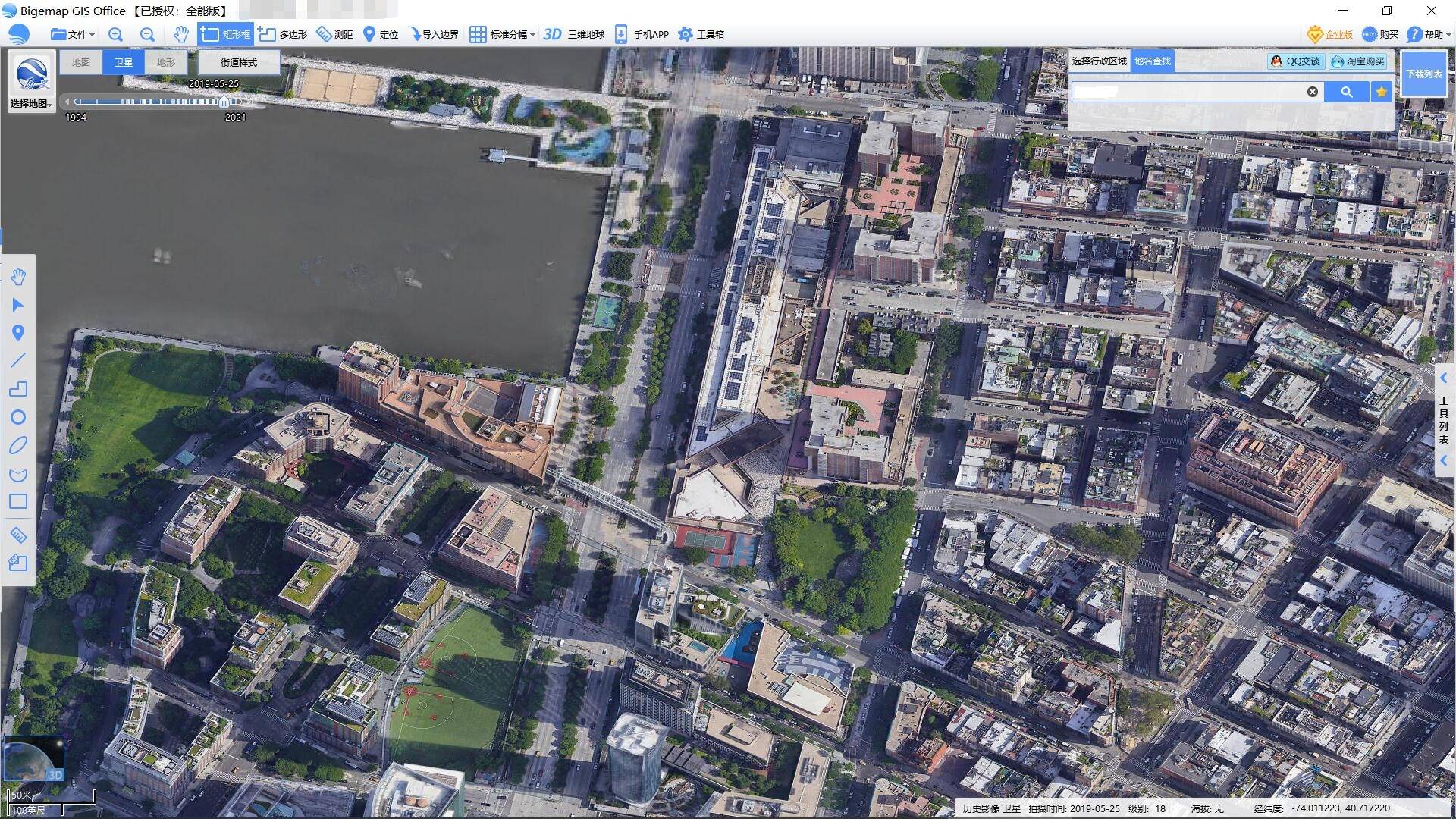Click the 海拔: 无 altitude status text
This screenshot has height=819, width=1456.
click(x=1207, y=808)
